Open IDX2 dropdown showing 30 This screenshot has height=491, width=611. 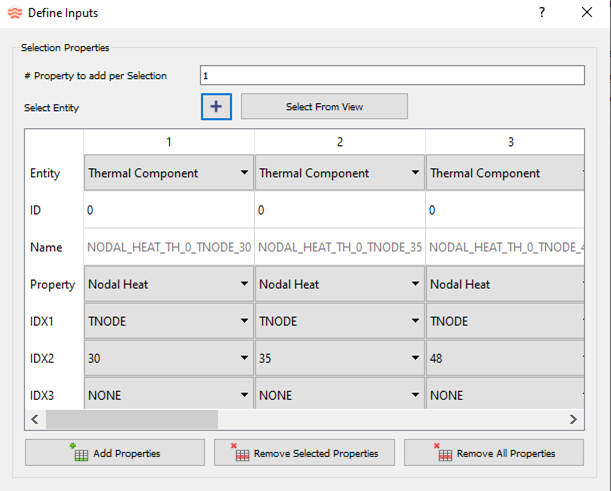168,358
